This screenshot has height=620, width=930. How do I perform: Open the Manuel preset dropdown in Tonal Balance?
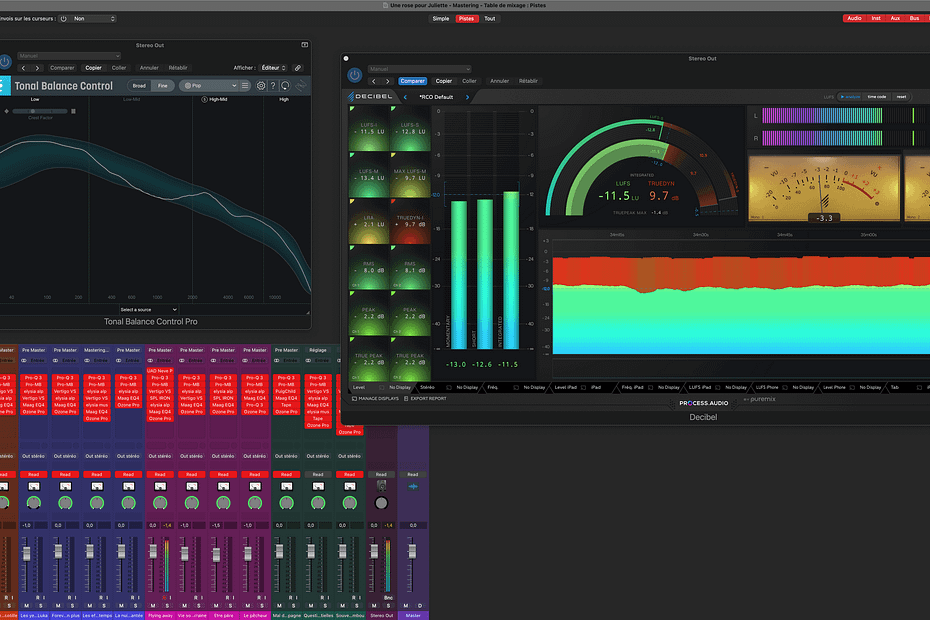click(69, 56)
